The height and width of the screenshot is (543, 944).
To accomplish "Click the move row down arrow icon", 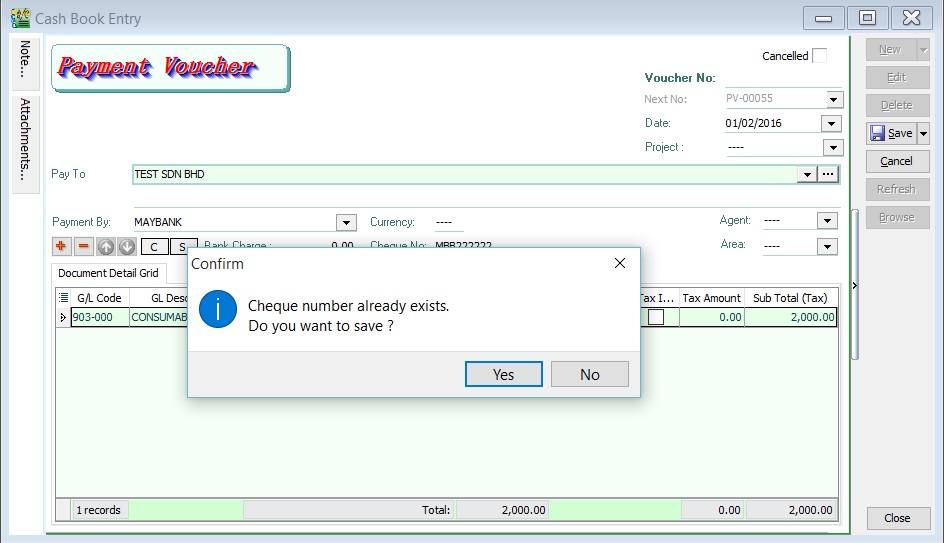I will pyautogui.click(x=127, y=246).
